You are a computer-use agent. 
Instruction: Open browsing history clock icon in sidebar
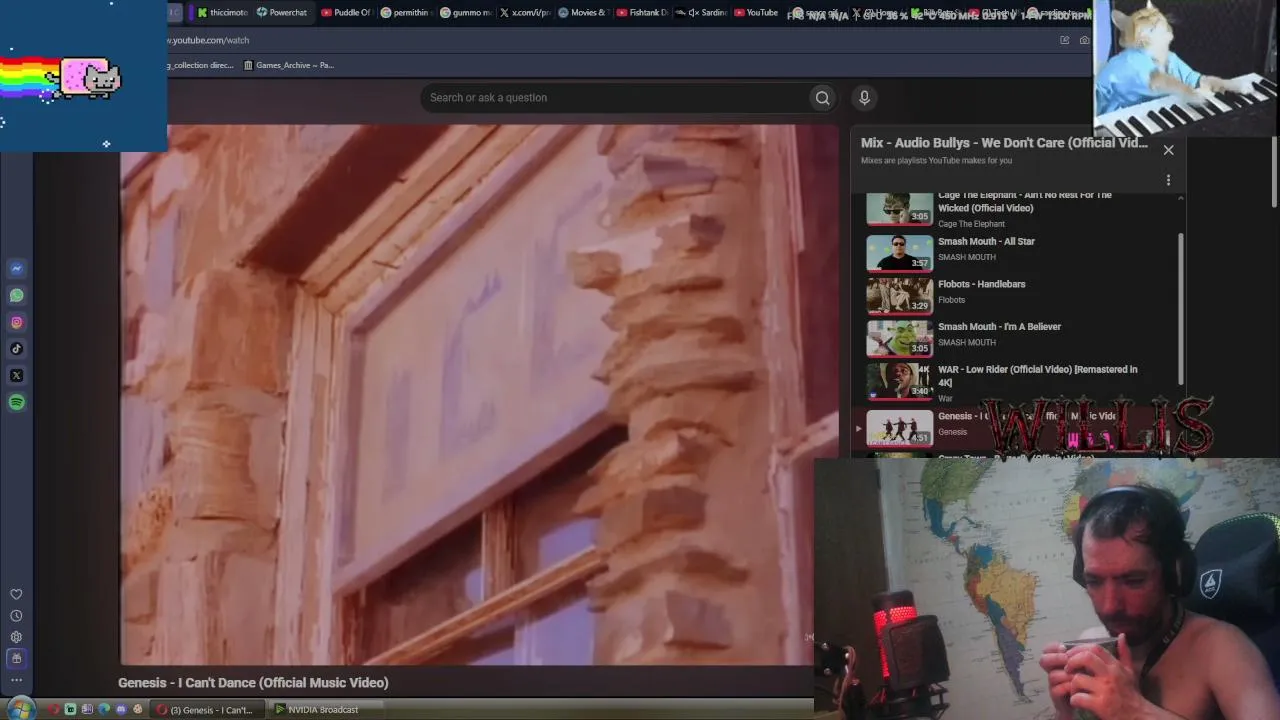tap(16, 616)
